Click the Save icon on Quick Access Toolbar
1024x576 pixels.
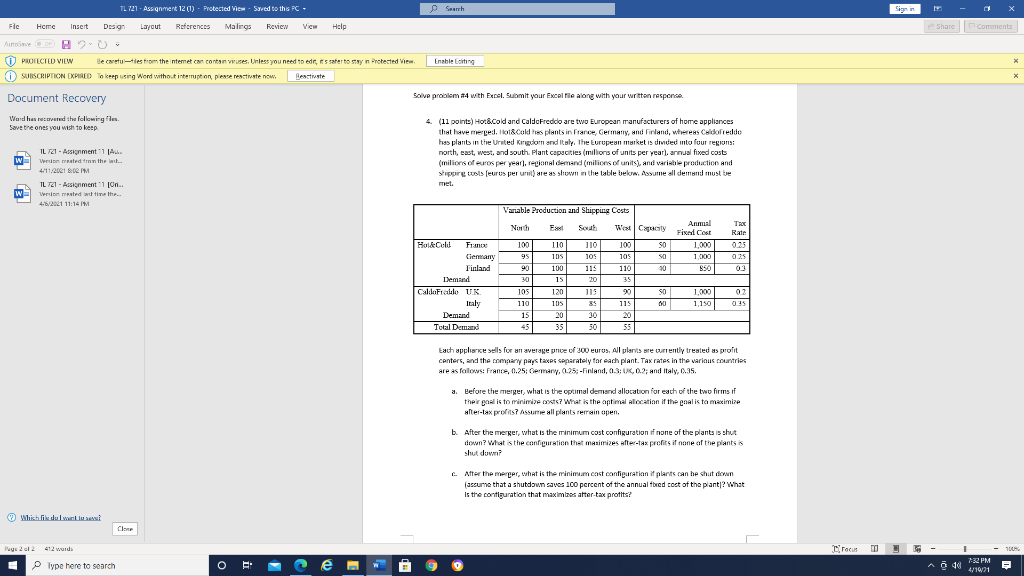66,42
